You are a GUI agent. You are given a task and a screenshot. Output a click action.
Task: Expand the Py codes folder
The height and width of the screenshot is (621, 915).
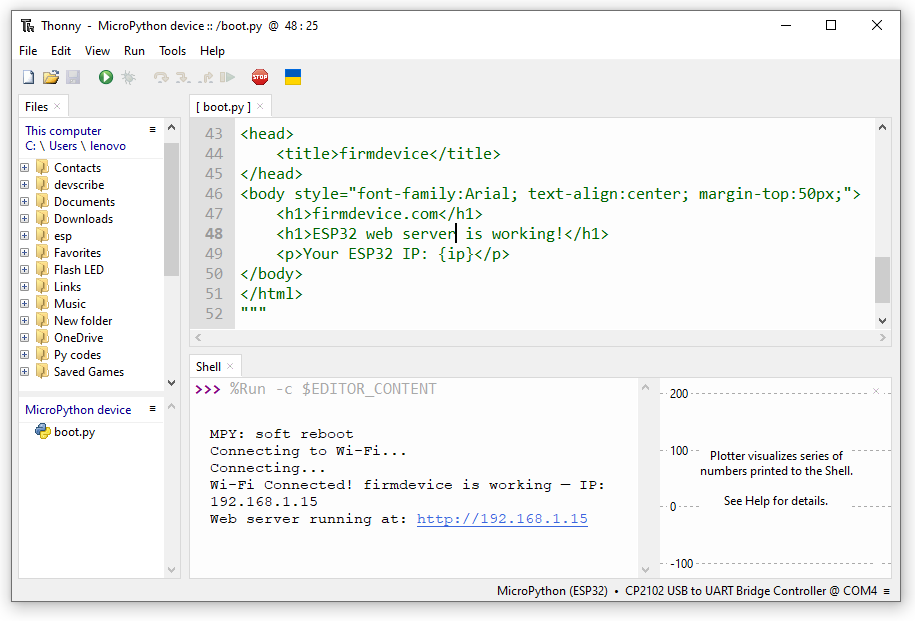point(22,354)
